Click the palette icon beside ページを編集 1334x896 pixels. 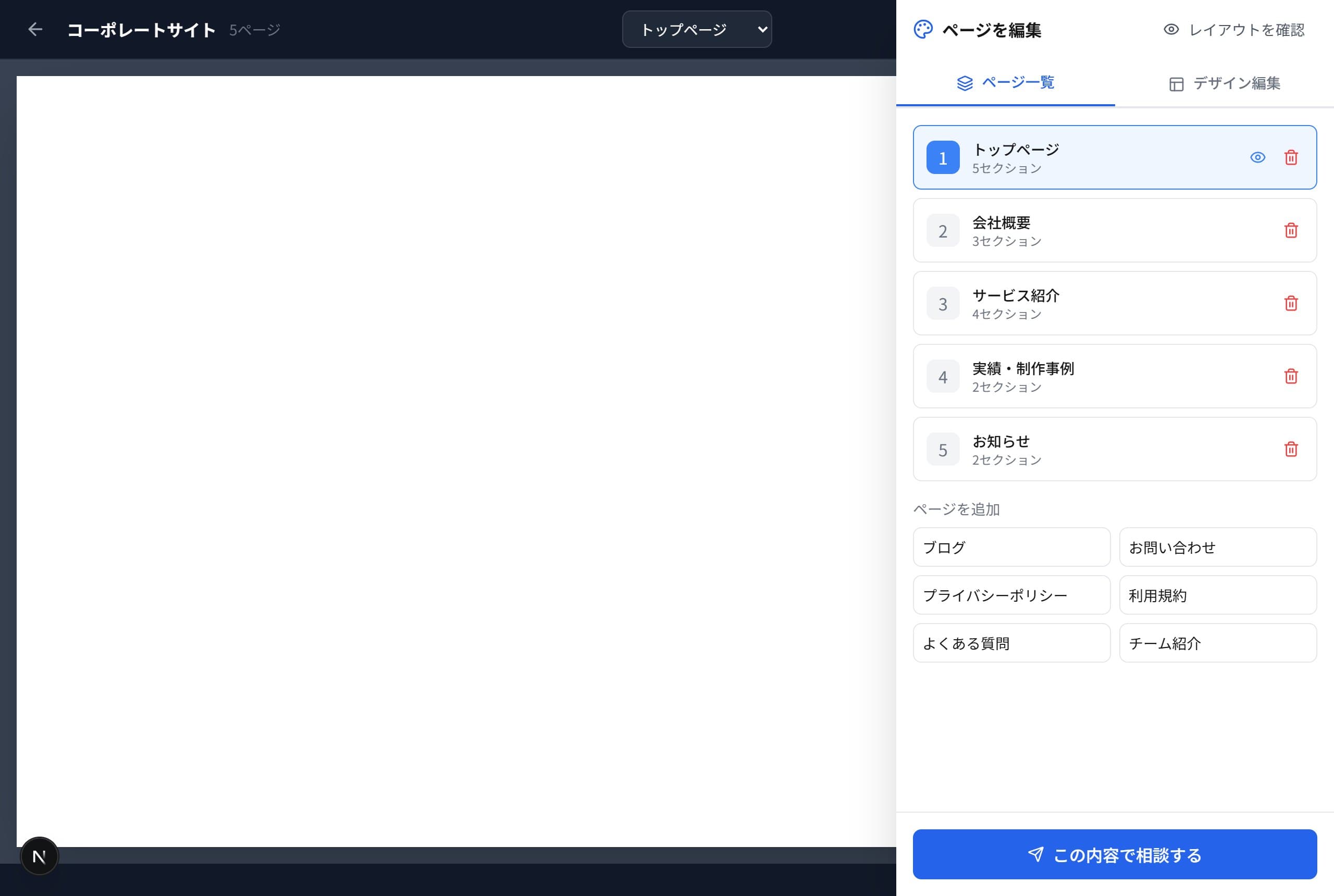point(923,29)
